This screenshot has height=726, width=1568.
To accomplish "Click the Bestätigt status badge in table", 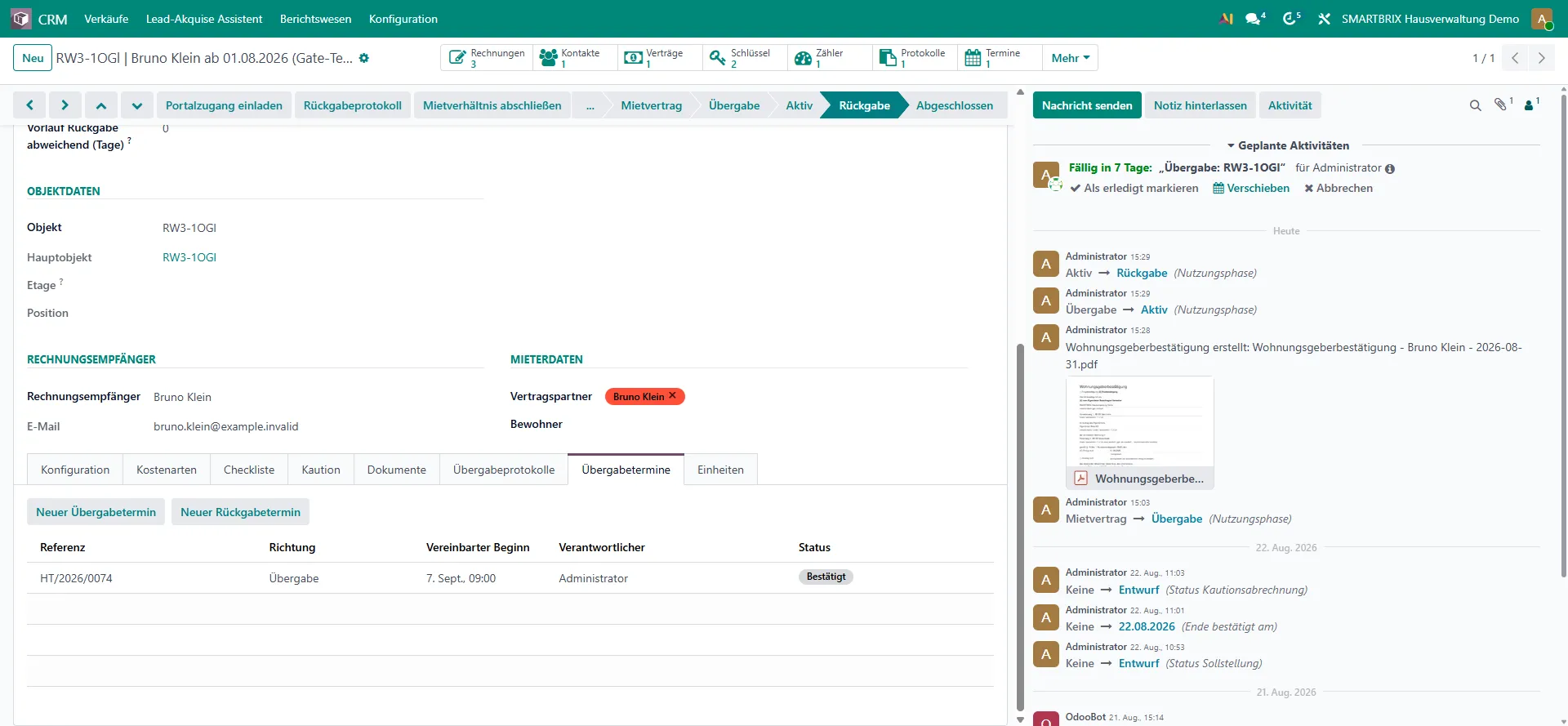I will [826, 577].
